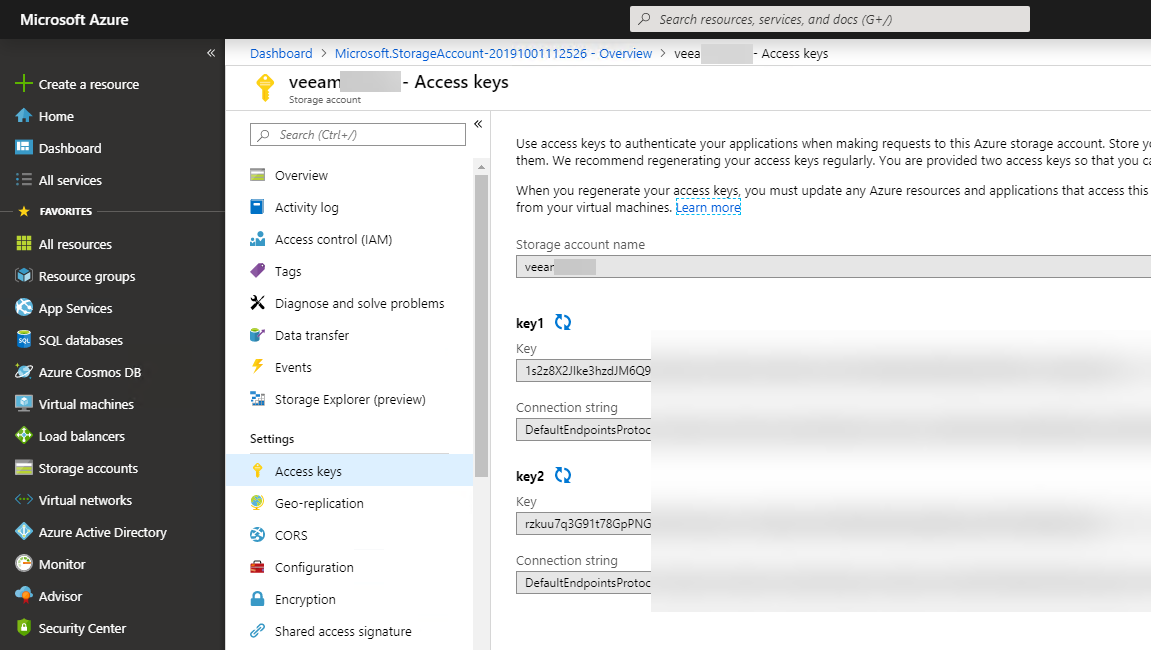The width and height of the screenshot is (1151, 650).
Task: Click the Storage Explorer (preview) icon
Action: pos(257,399)
